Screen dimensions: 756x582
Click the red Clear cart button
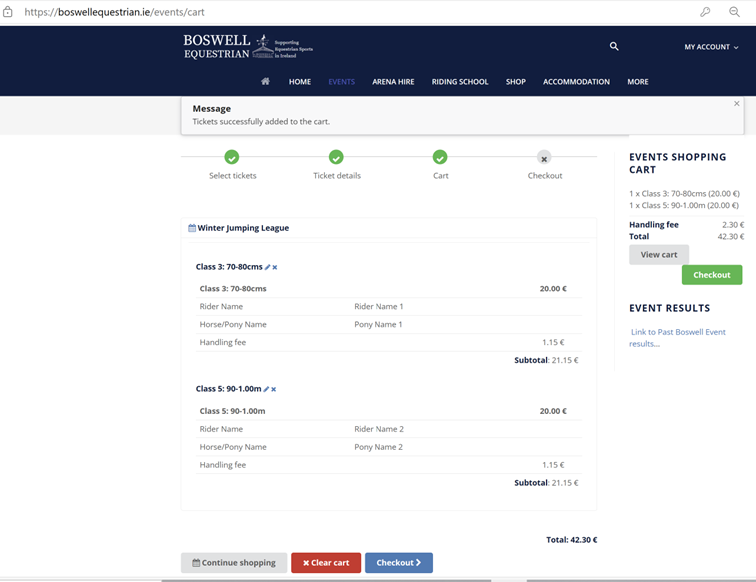326,563
